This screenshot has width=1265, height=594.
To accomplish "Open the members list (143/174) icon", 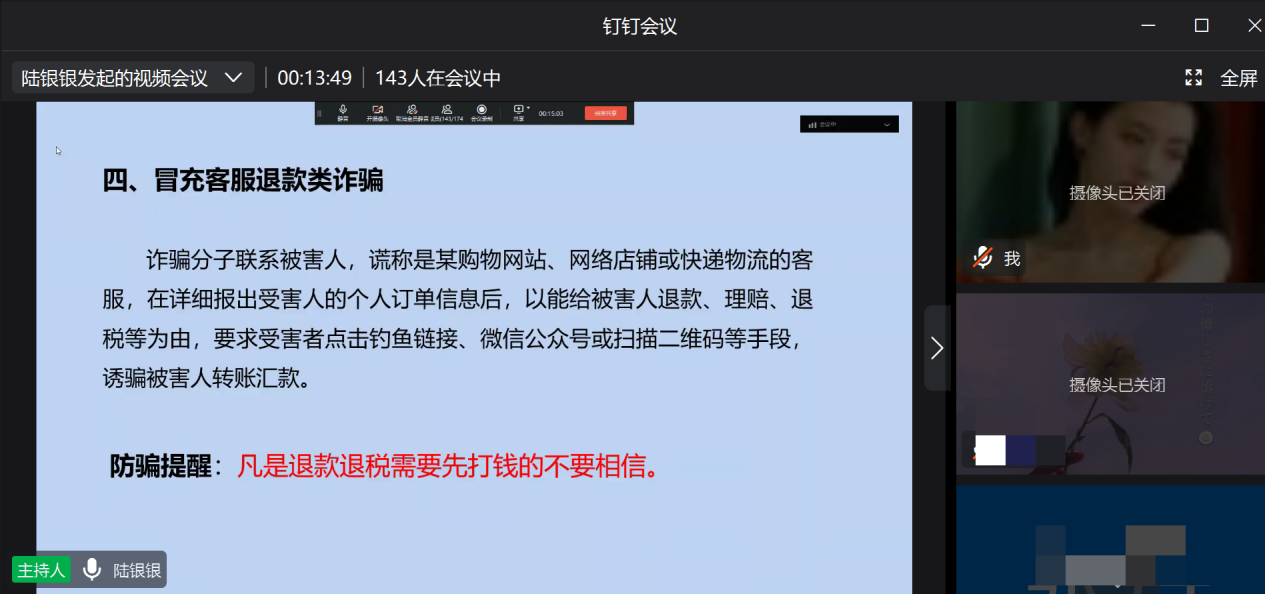I will pos(446,110).
